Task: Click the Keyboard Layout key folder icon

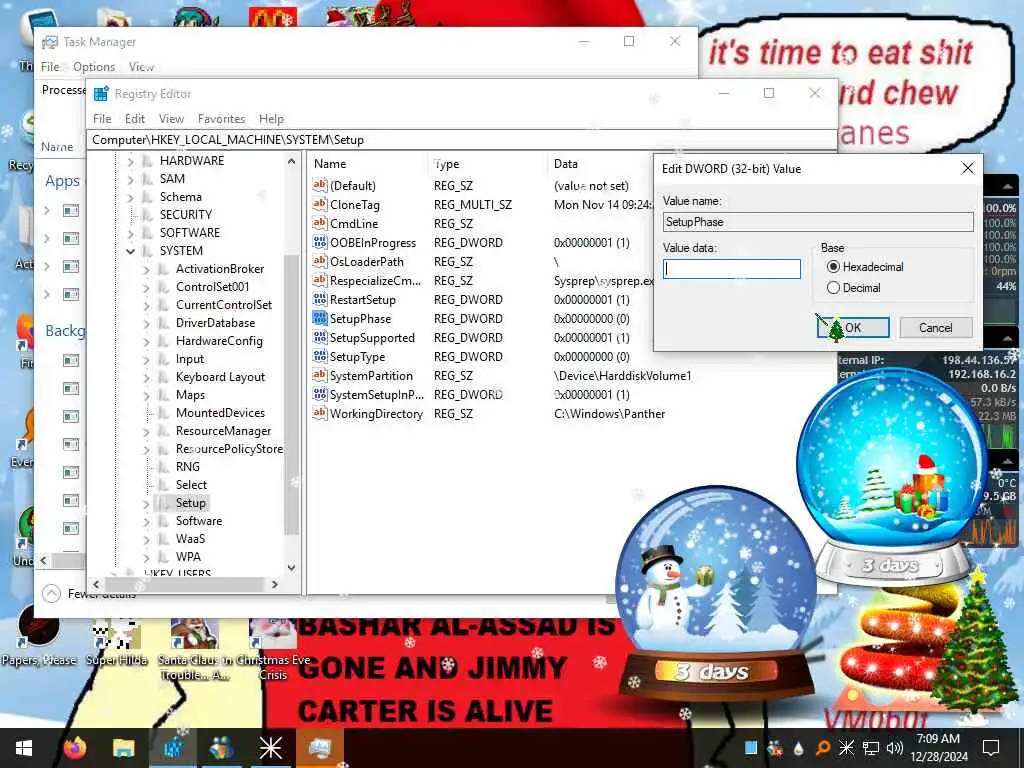Action: (x=164, y=377)
